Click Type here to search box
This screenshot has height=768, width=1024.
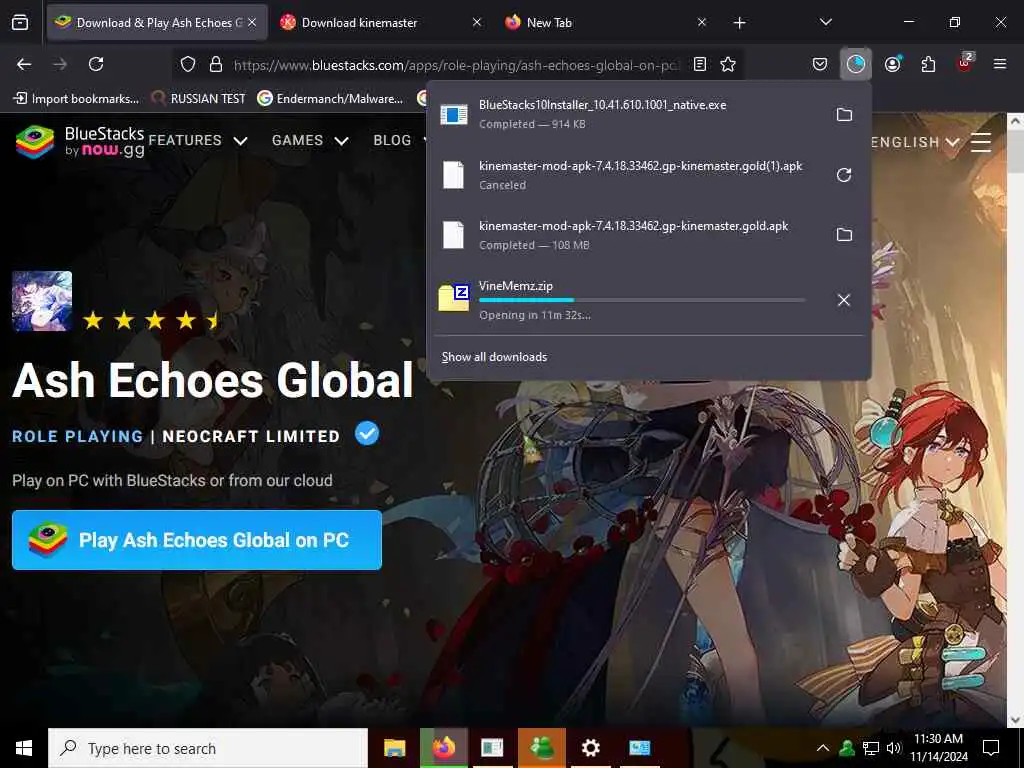pyautogui.click(x=208, y=748)
